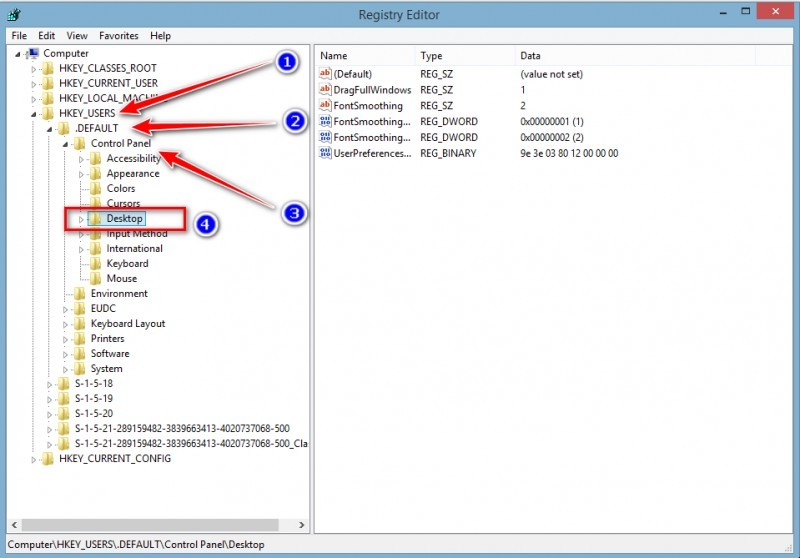Click the International folder icon
Viewport: 800px width, 558px height.
click(95, 248)
